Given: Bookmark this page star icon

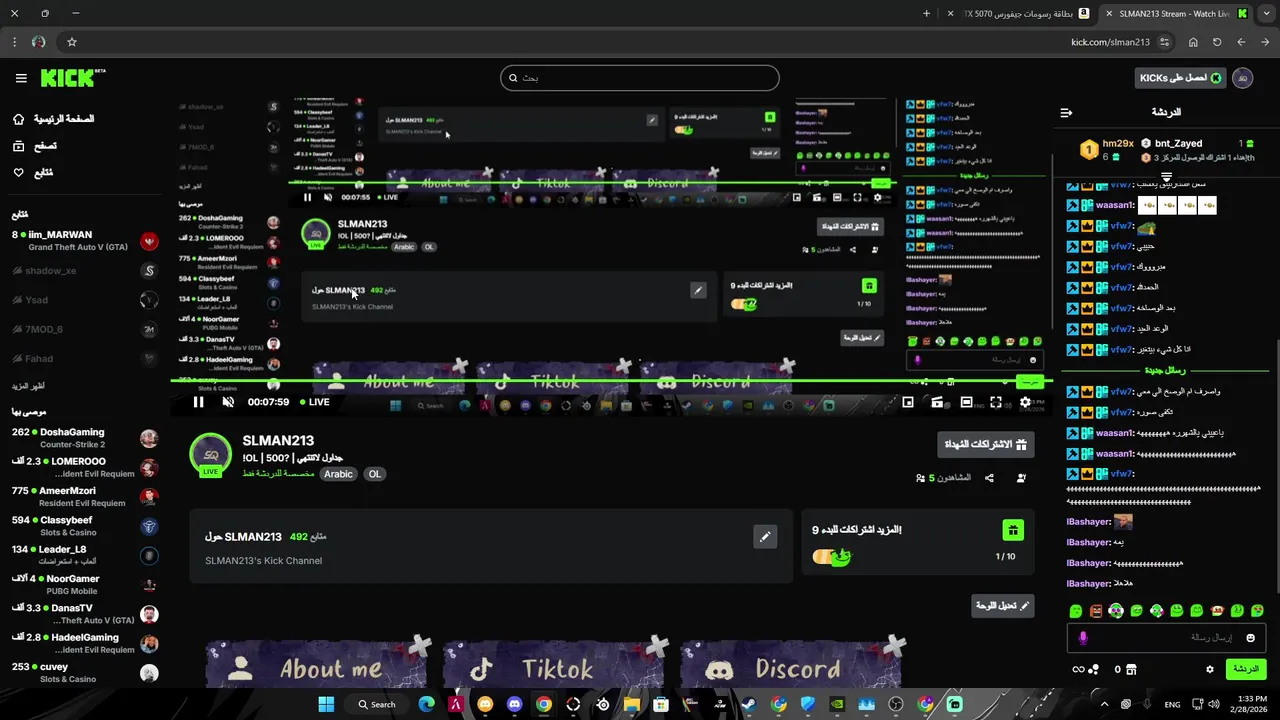Looking at the screenshot, I should point(72,42).
